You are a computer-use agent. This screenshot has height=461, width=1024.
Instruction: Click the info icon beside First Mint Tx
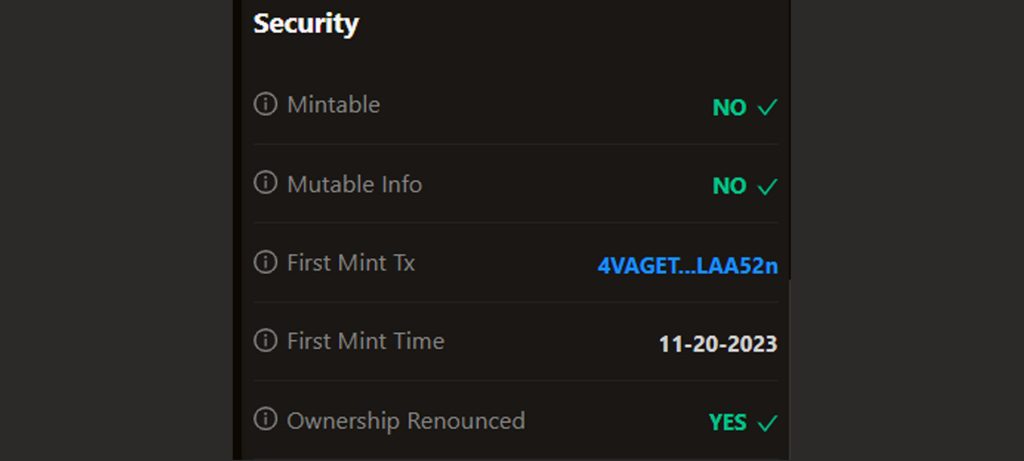coord(265,262)
